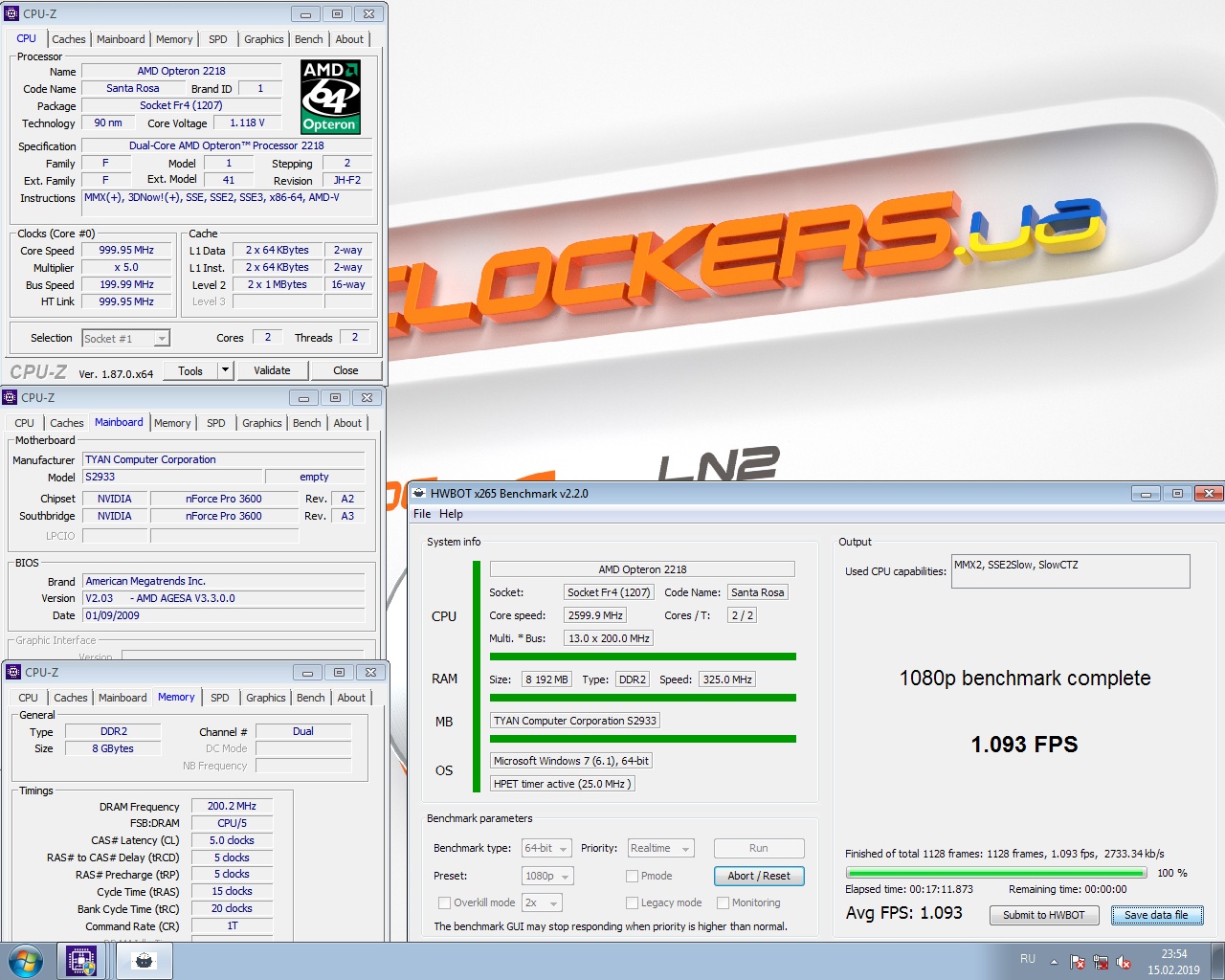1225x980 pixels.
Task: Maximize the top CPU-Z CPU window
Action: 338,14
